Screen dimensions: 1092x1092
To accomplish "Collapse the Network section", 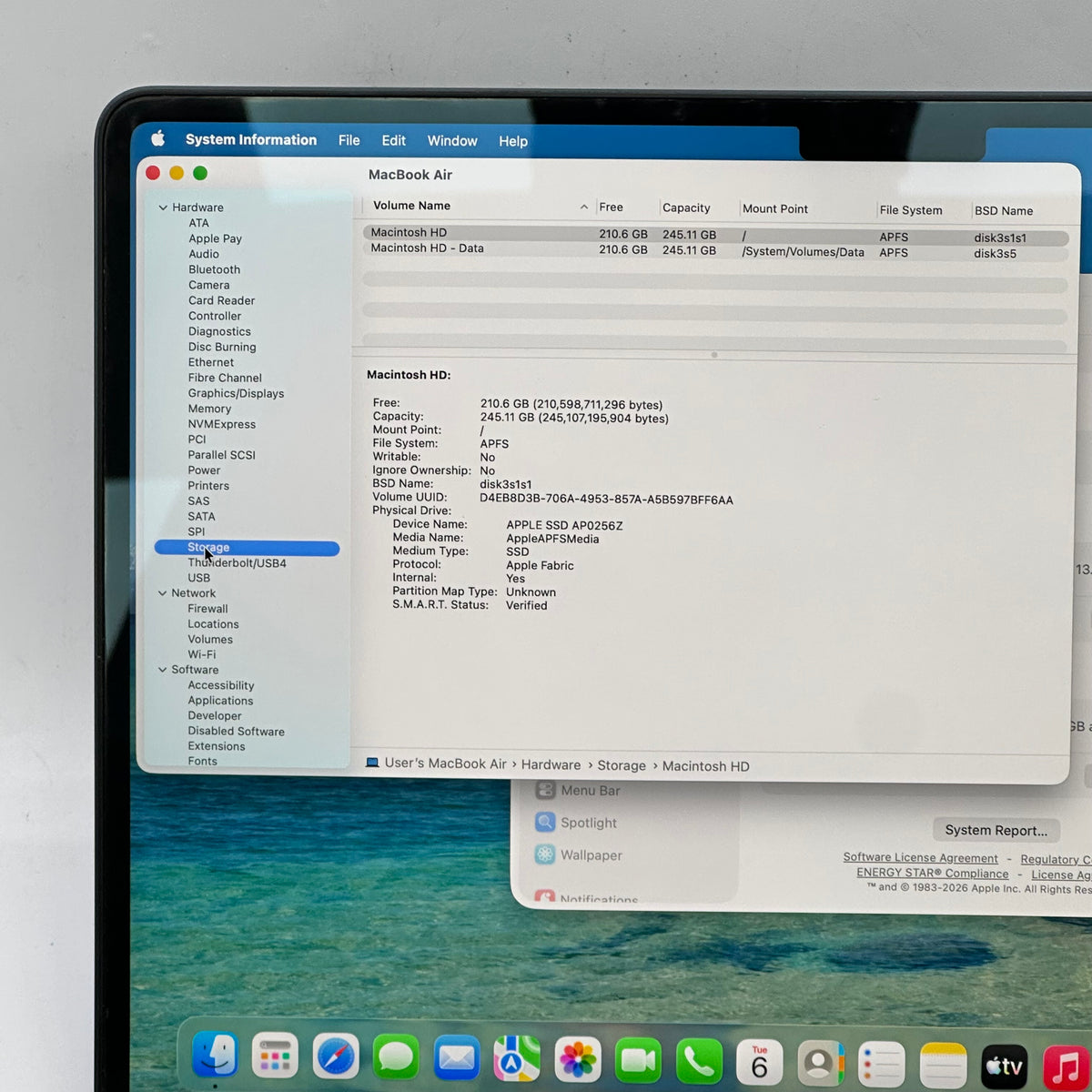I will pyautogui.click(x=163, y=593).
